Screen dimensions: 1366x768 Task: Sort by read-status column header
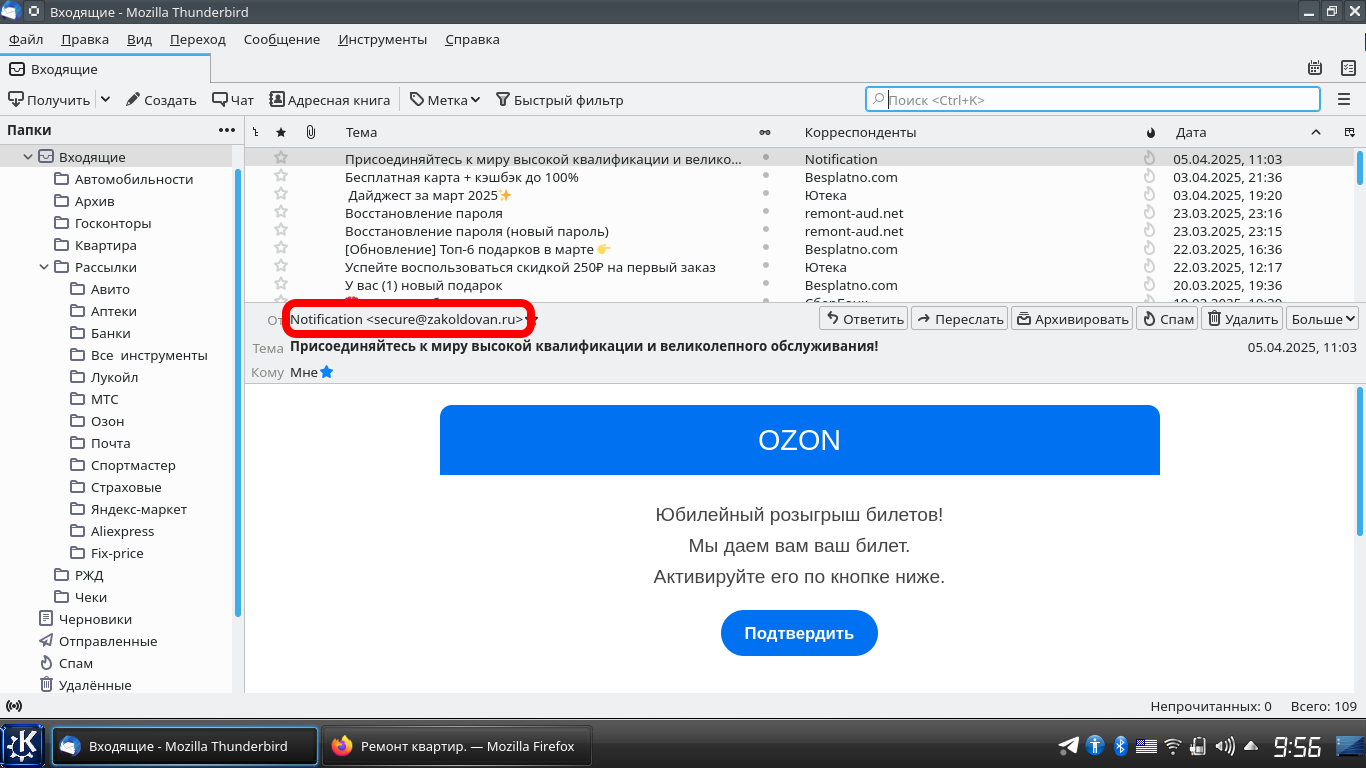(x=765, y=132)
